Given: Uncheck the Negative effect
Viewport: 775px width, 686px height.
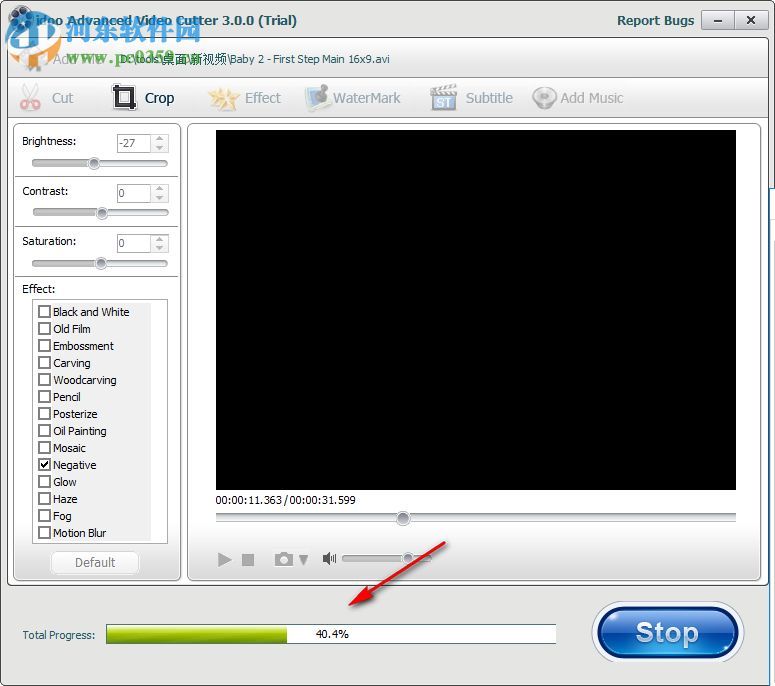Looking at the screenshot, I should 44,465.
